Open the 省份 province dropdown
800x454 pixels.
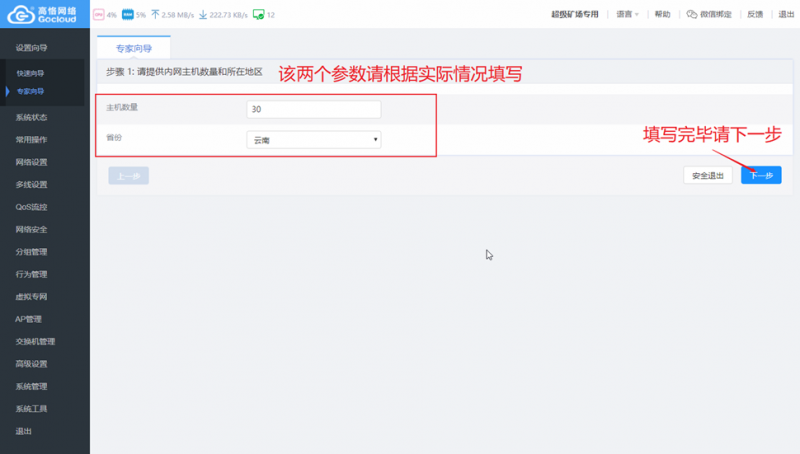[x=313, y=140]
